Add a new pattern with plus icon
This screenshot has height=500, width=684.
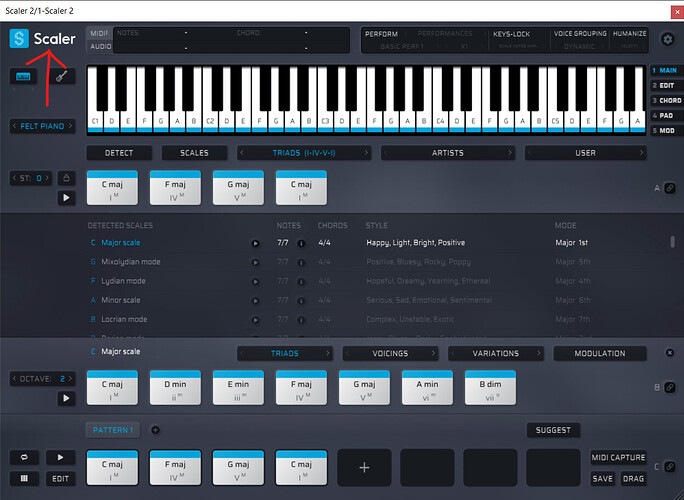pyautogui.click(x=155, y=430)
